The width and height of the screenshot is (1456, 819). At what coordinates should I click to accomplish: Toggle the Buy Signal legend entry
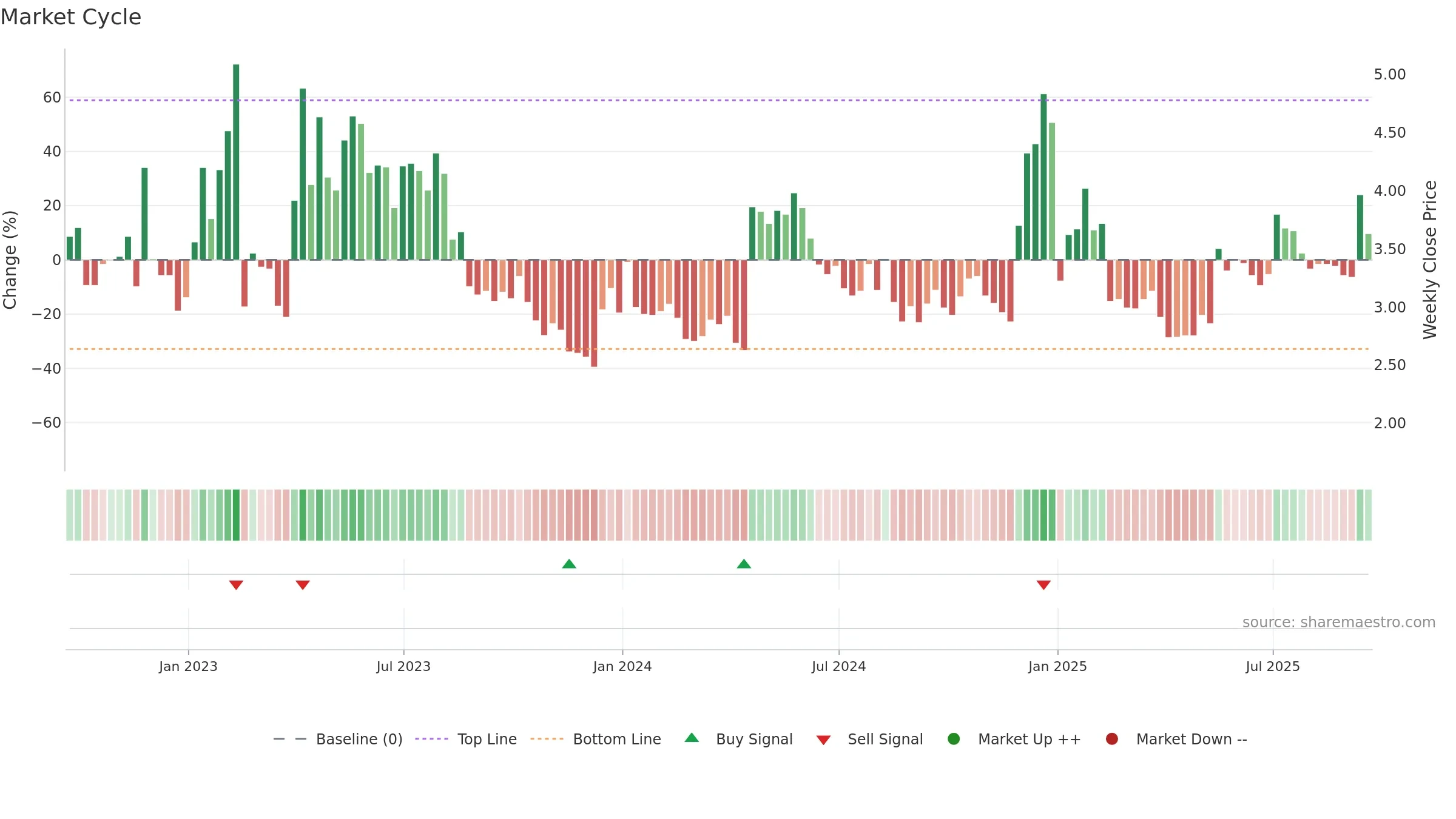pyautogui.click(x=738, y=739)
